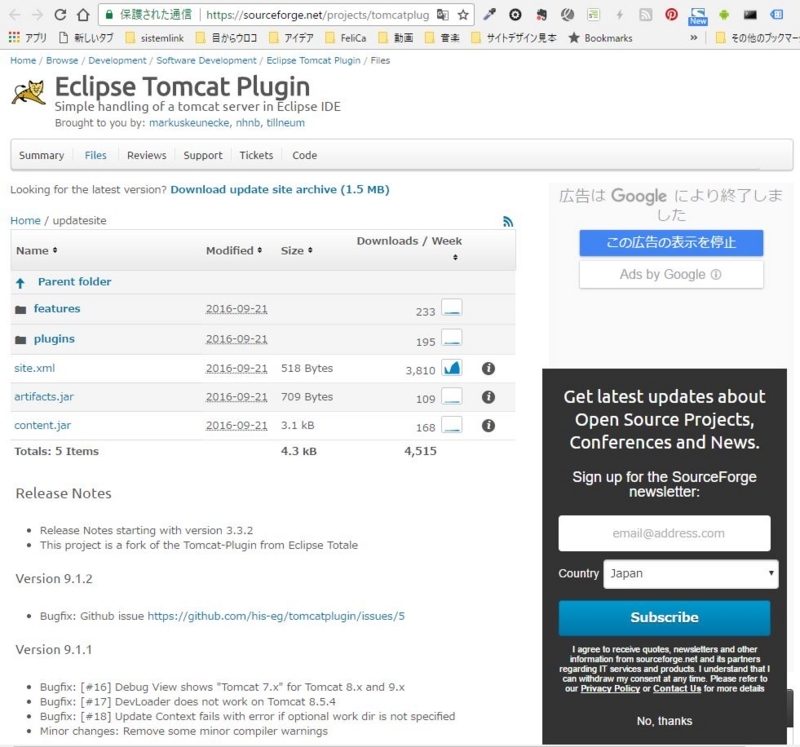Open info icon for artifacts.jar
The height and width of the screenshot is (747, 800).
coord(488,397)
